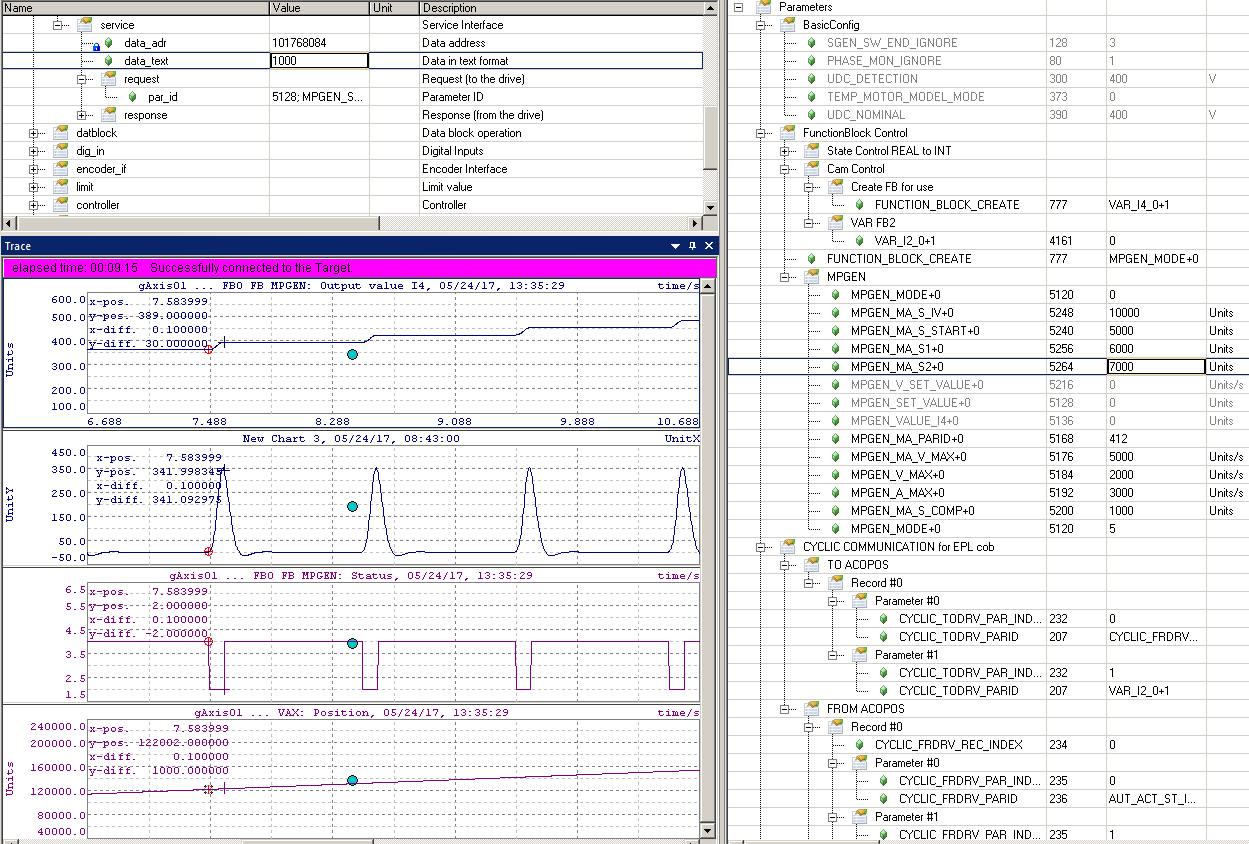Screen dimensions: 1249x844
Task: Click the par_id green parameter icon
Action: 132,97
